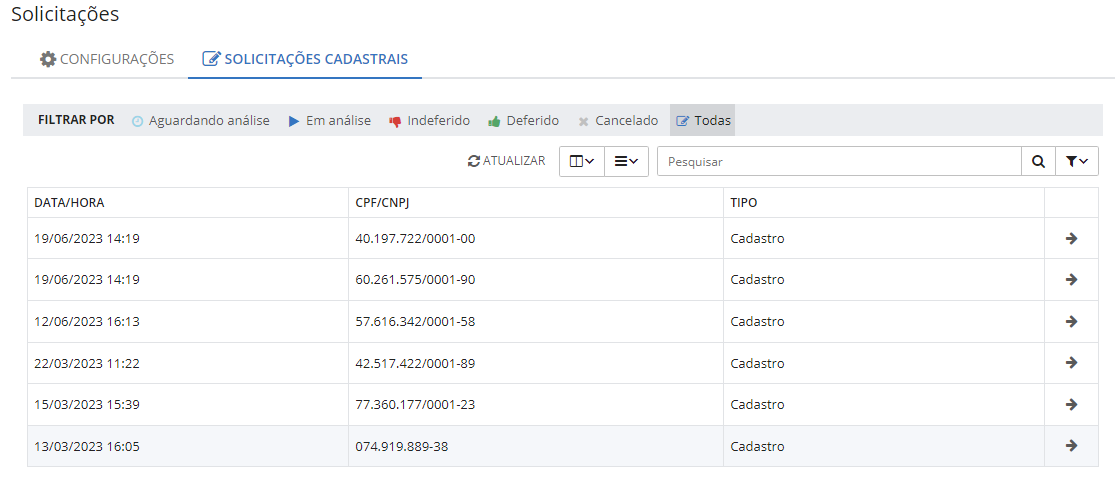Open the funnel filter dropdown
The height and width of the screenshot is (481, 1120).
click(1076, 162)
